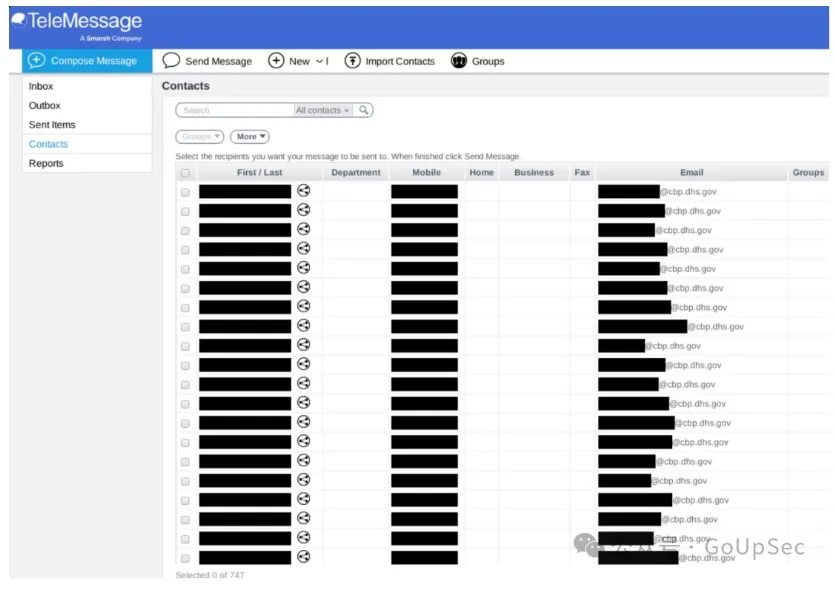This screenshot has height=591, width=834.
Task: Sort contacts by the Email column header
Action: click(691, 172)
